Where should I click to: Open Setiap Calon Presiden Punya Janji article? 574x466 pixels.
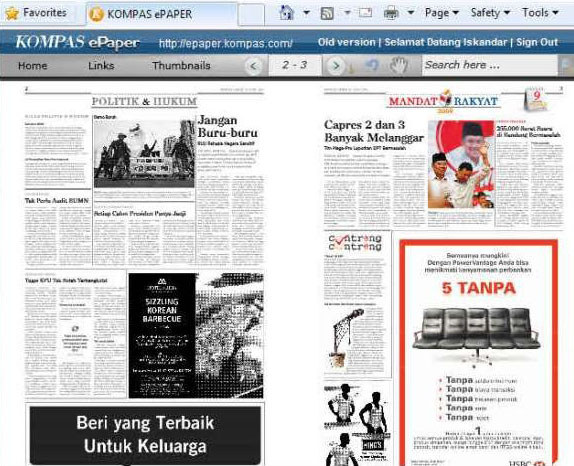point(140,213)
